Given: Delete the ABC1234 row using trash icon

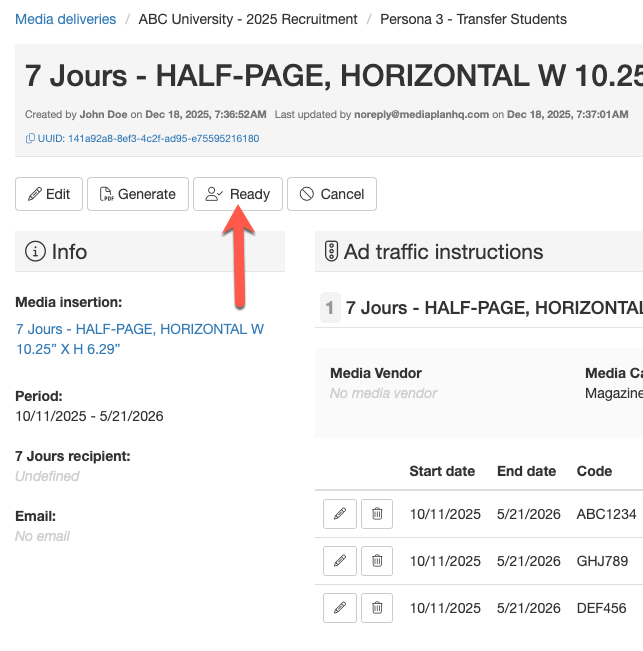Looking at the screenshot, I should (x=377, y=514).
